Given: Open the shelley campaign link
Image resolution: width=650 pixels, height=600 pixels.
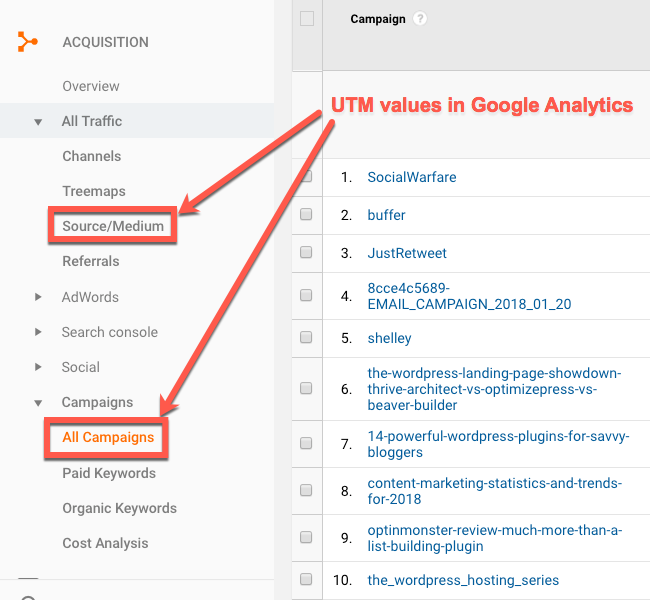Looking at the screenshot, I should coord(389,338).
